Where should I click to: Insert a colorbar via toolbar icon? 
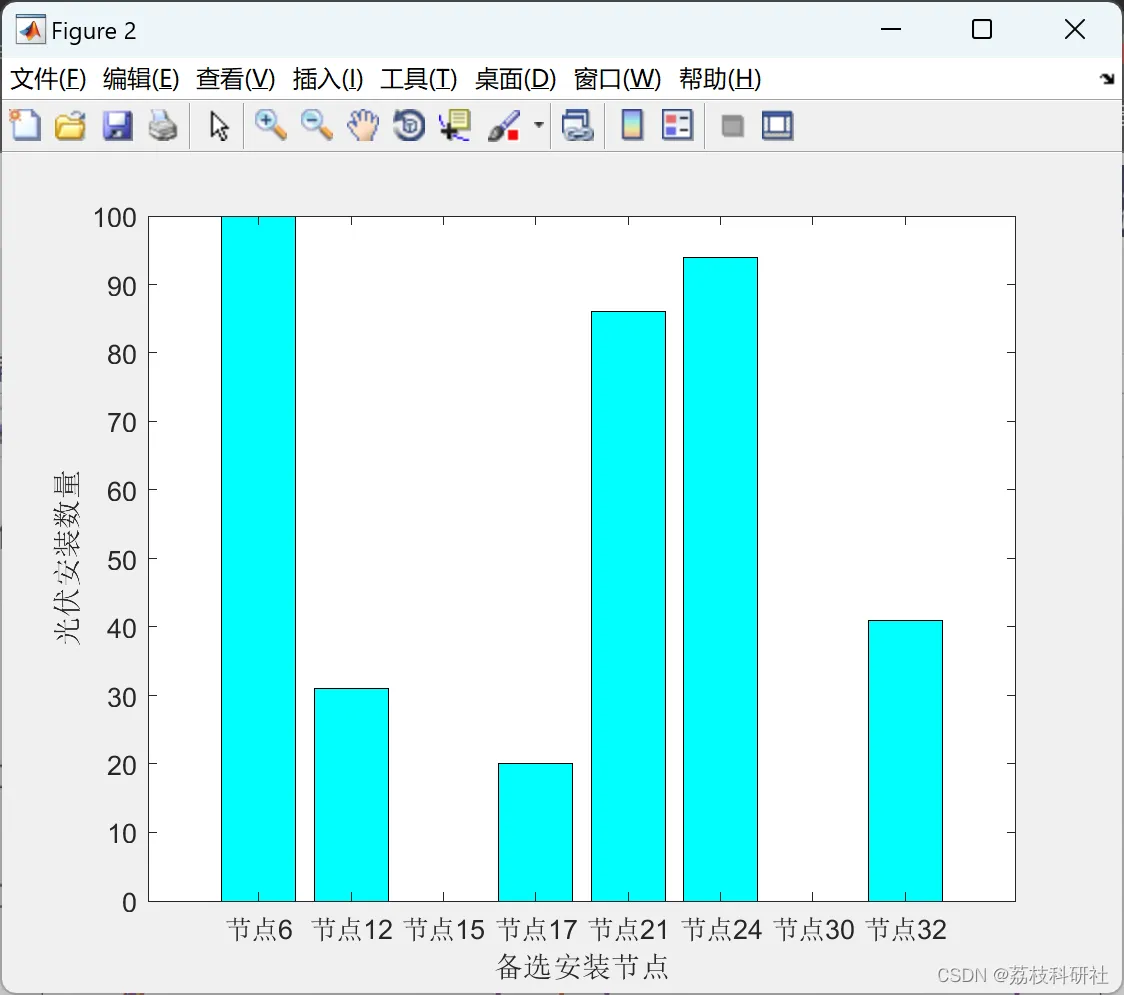tap(632, 125)
